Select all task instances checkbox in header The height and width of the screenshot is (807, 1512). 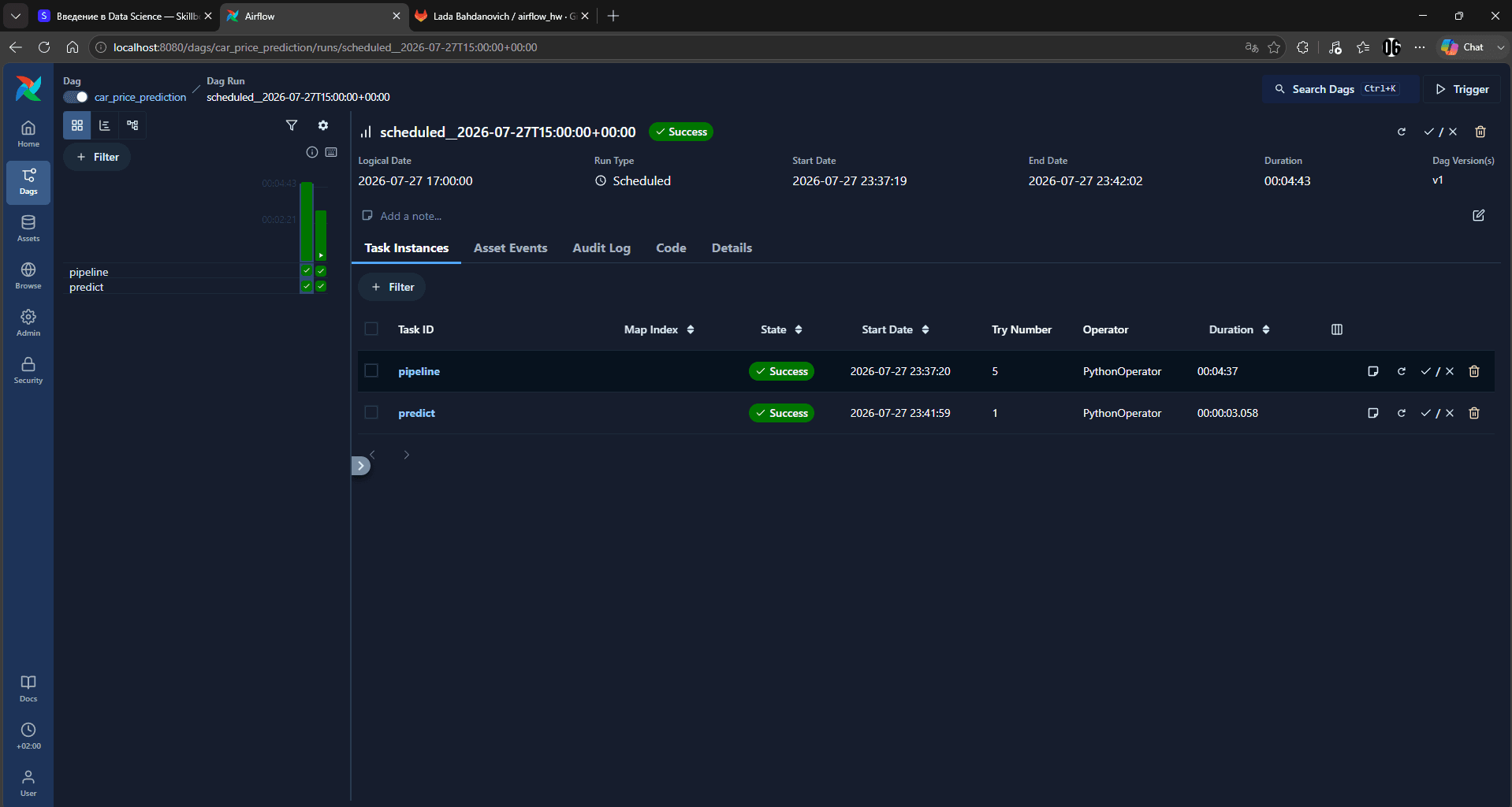click(x=371, y=329)
